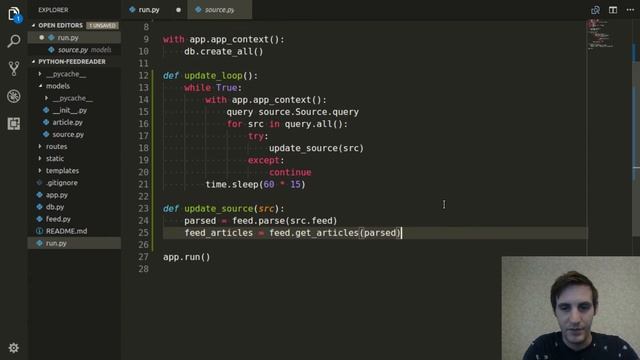Screen dimensions: 640x360
Task: Click the open changes icon in editor toolbar
Action: [596, 10]
